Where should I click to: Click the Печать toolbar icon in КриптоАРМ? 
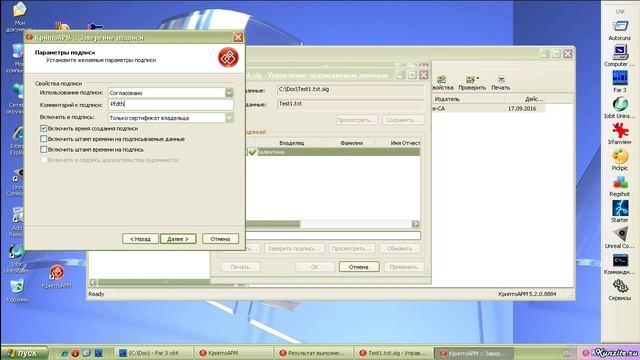point(501,83)
